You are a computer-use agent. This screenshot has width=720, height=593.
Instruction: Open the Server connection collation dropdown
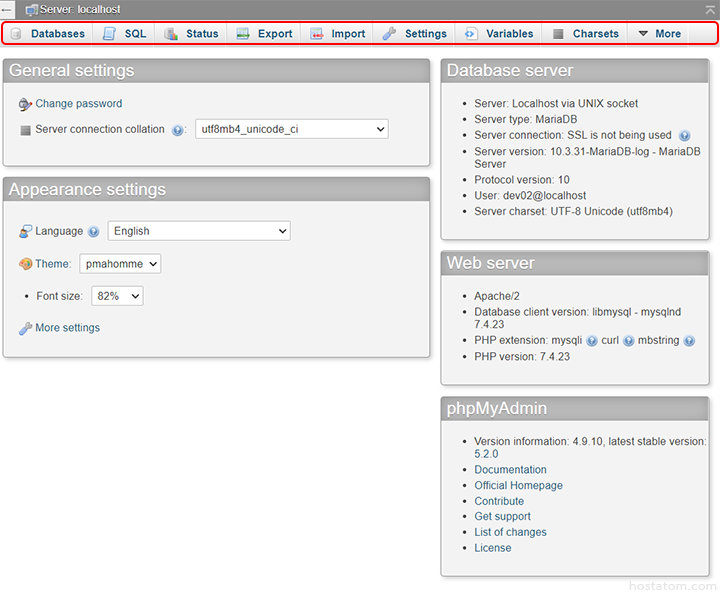click(291, 129)
